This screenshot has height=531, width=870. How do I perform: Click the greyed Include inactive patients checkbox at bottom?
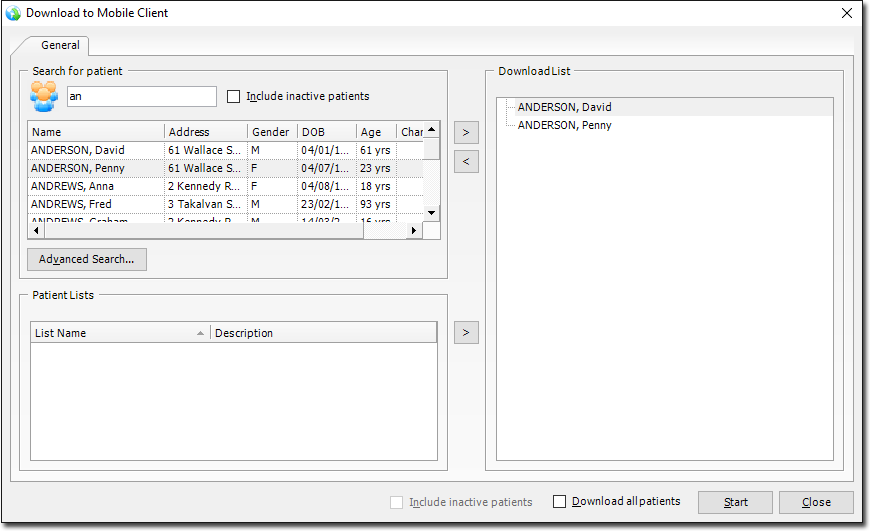point(396,502)
